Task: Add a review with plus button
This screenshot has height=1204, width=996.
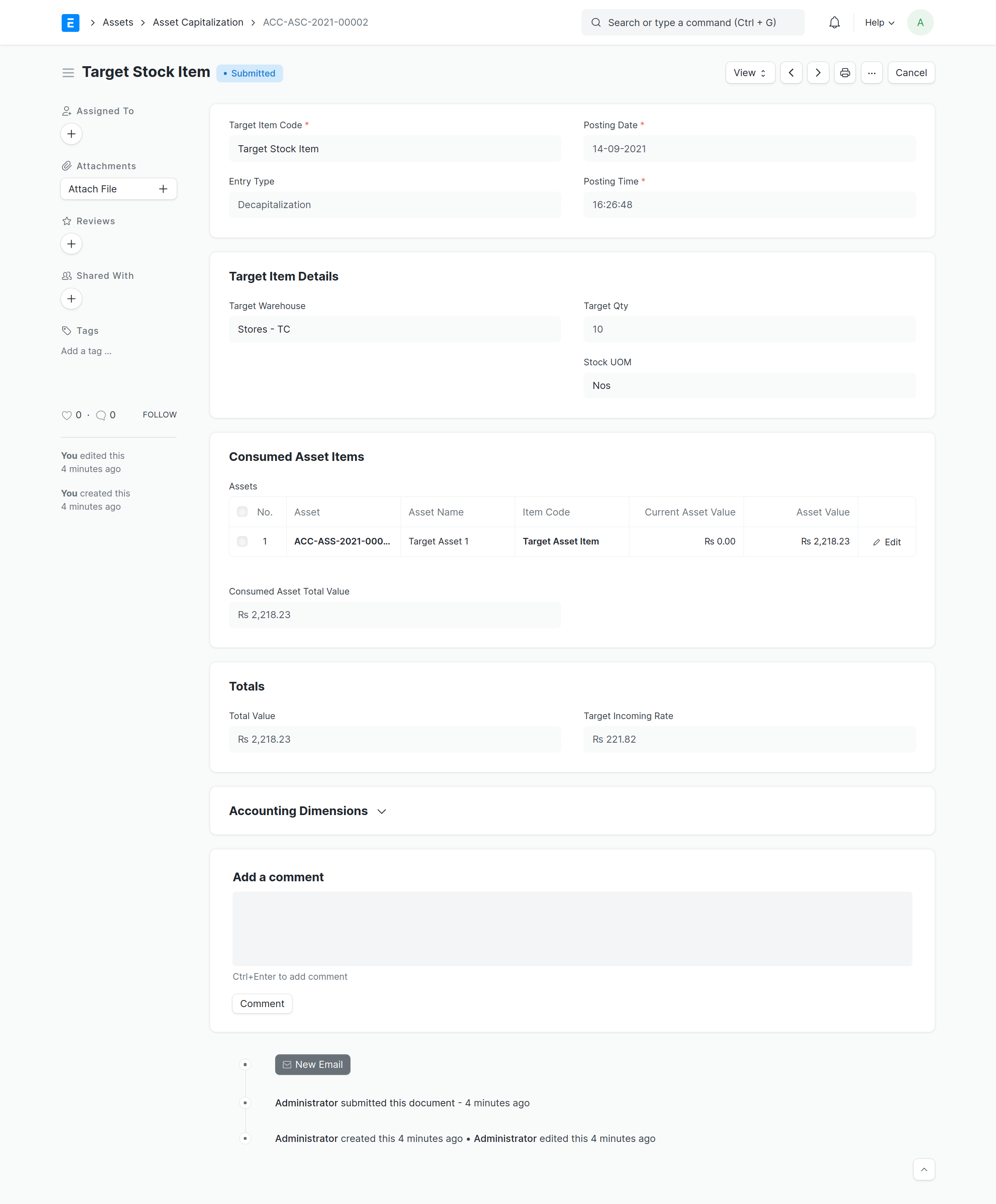Action: coord(71,244)
